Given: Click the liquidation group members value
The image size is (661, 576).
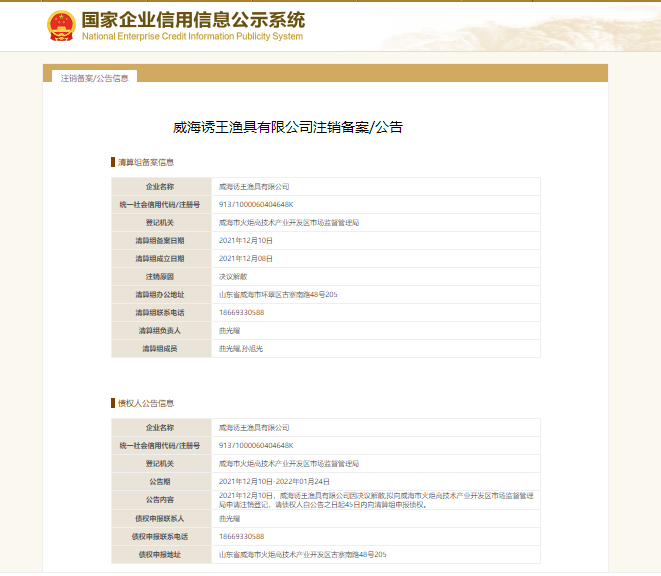Looking at the screenshot, I should point(241,349).
